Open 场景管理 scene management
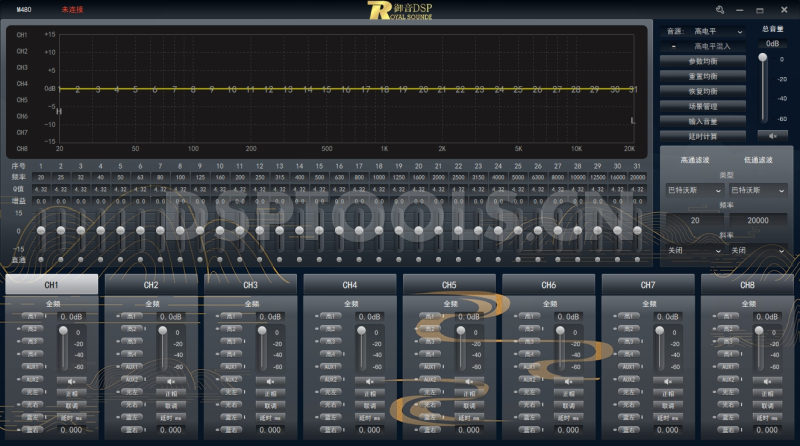 703,106
